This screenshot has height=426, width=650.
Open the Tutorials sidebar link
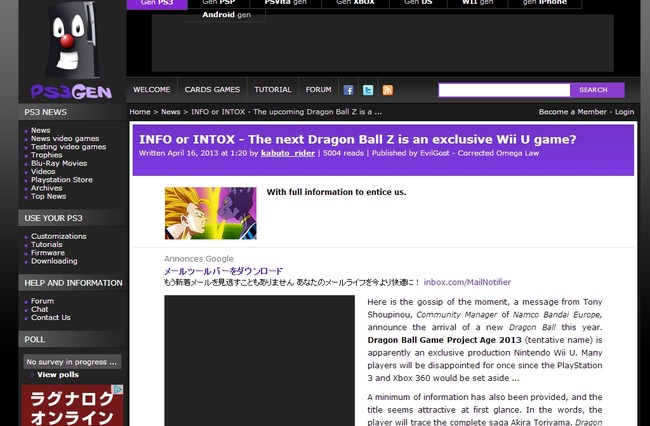pos(46,244)
